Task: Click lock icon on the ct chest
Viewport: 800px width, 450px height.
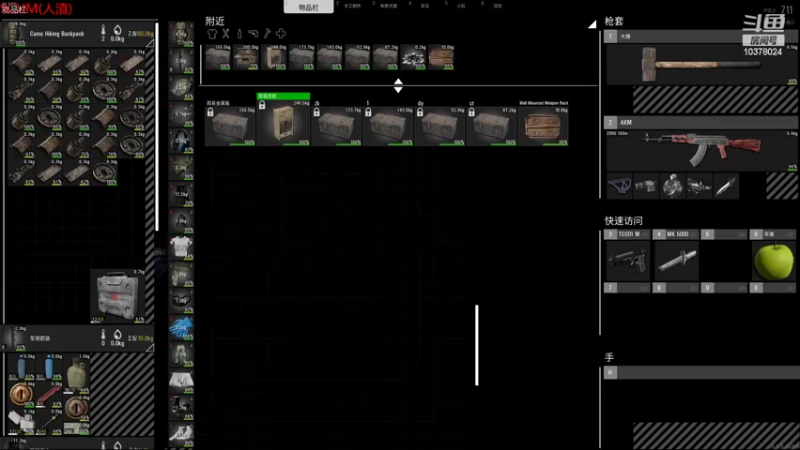Action: point(471,112)
